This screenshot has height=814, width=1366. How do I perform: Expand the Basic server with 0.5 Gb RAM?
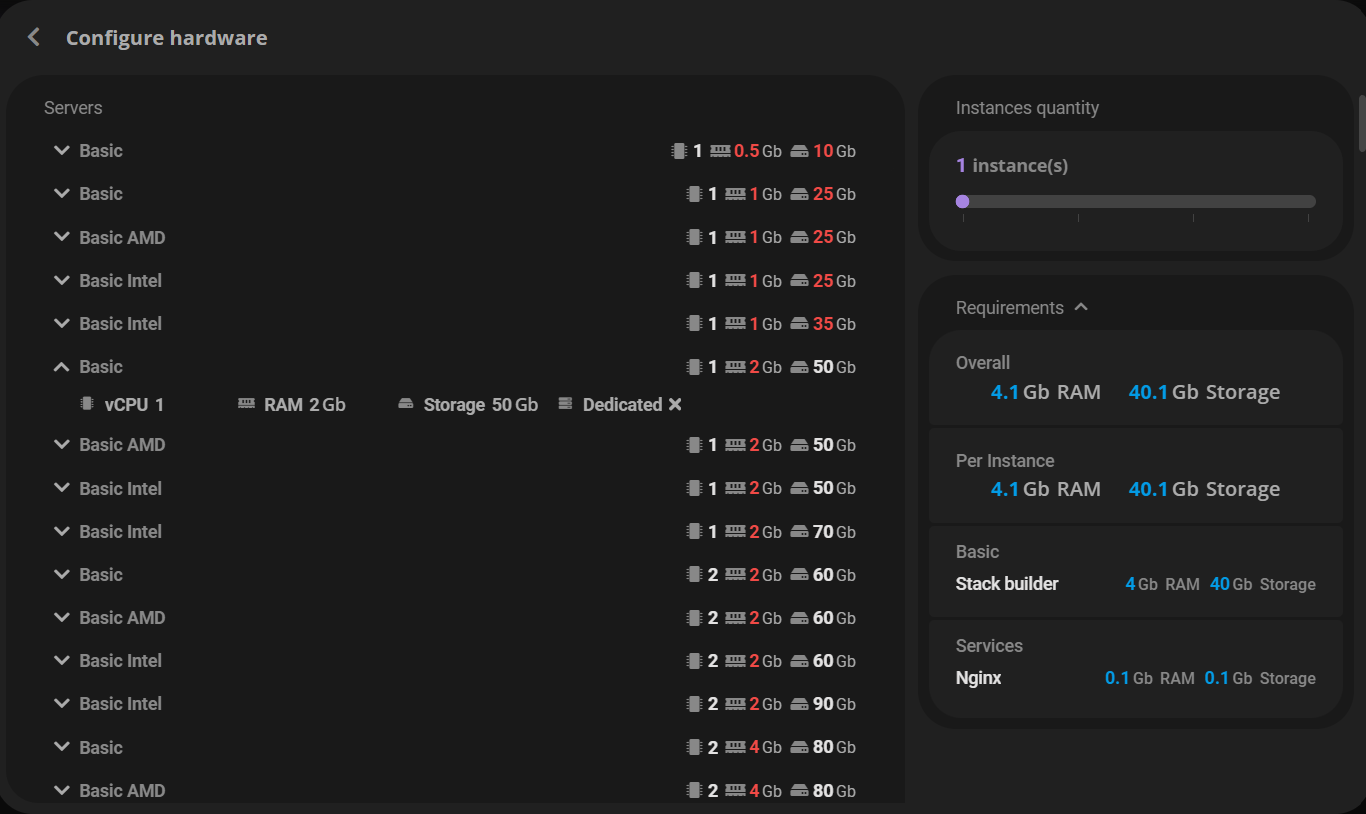pyautogui.click(x=61, y=151)
